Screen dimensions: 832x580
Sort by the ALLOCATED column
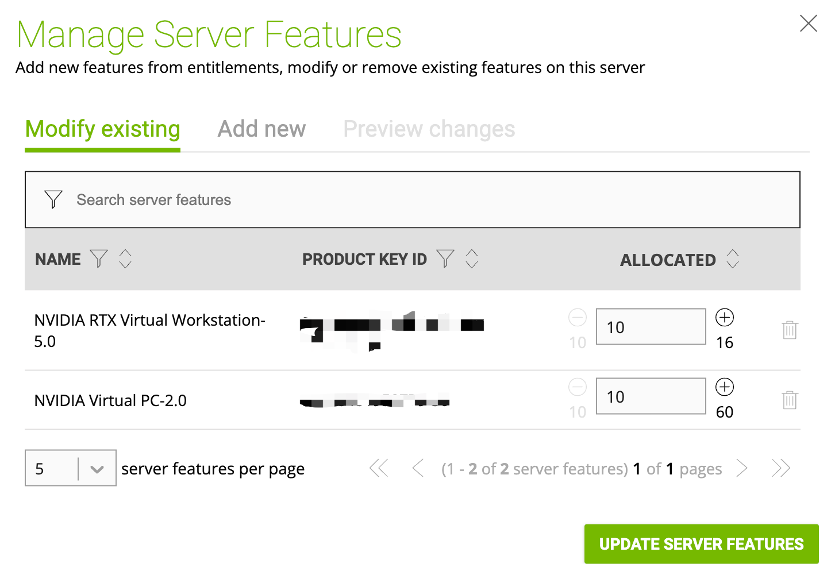(733, 259)
